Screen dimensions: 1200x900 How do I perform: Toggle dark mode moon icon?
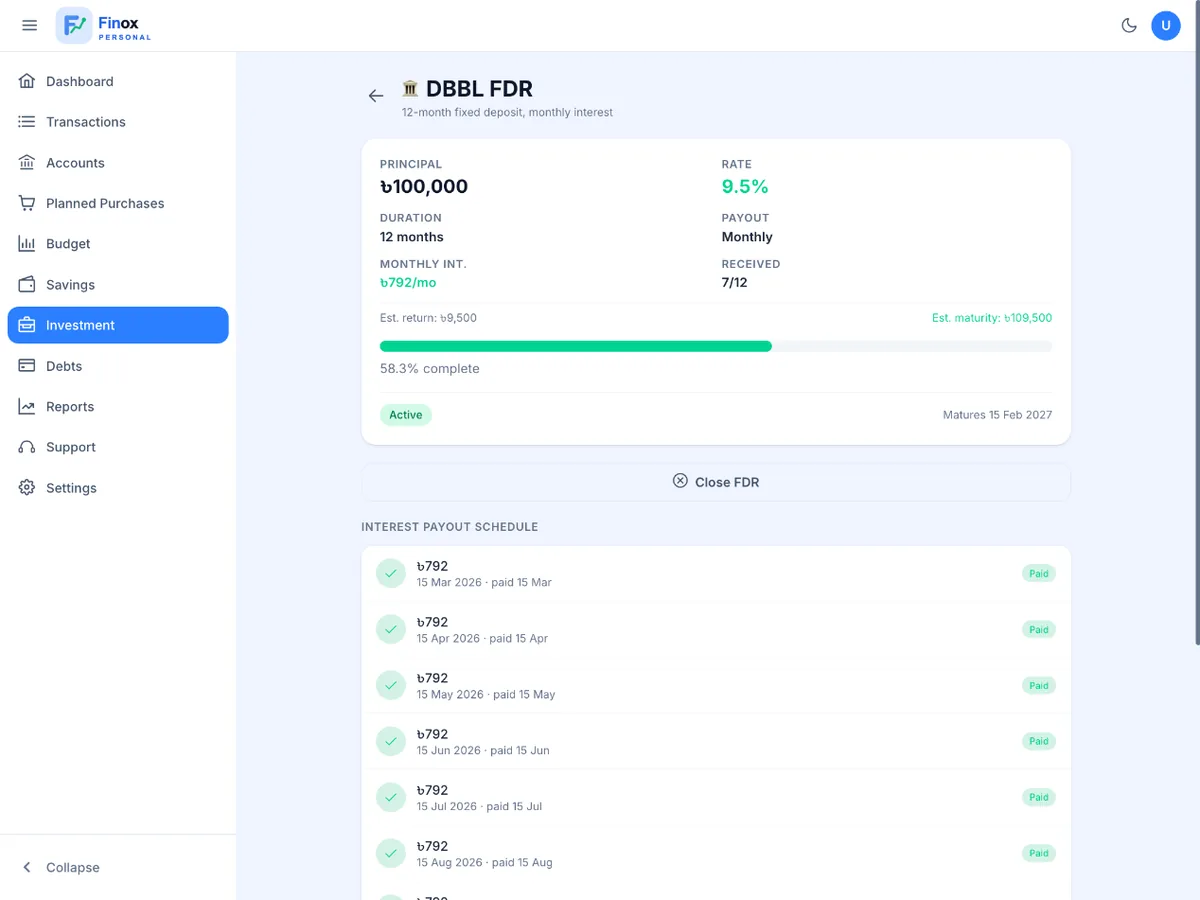(1129, 25)
